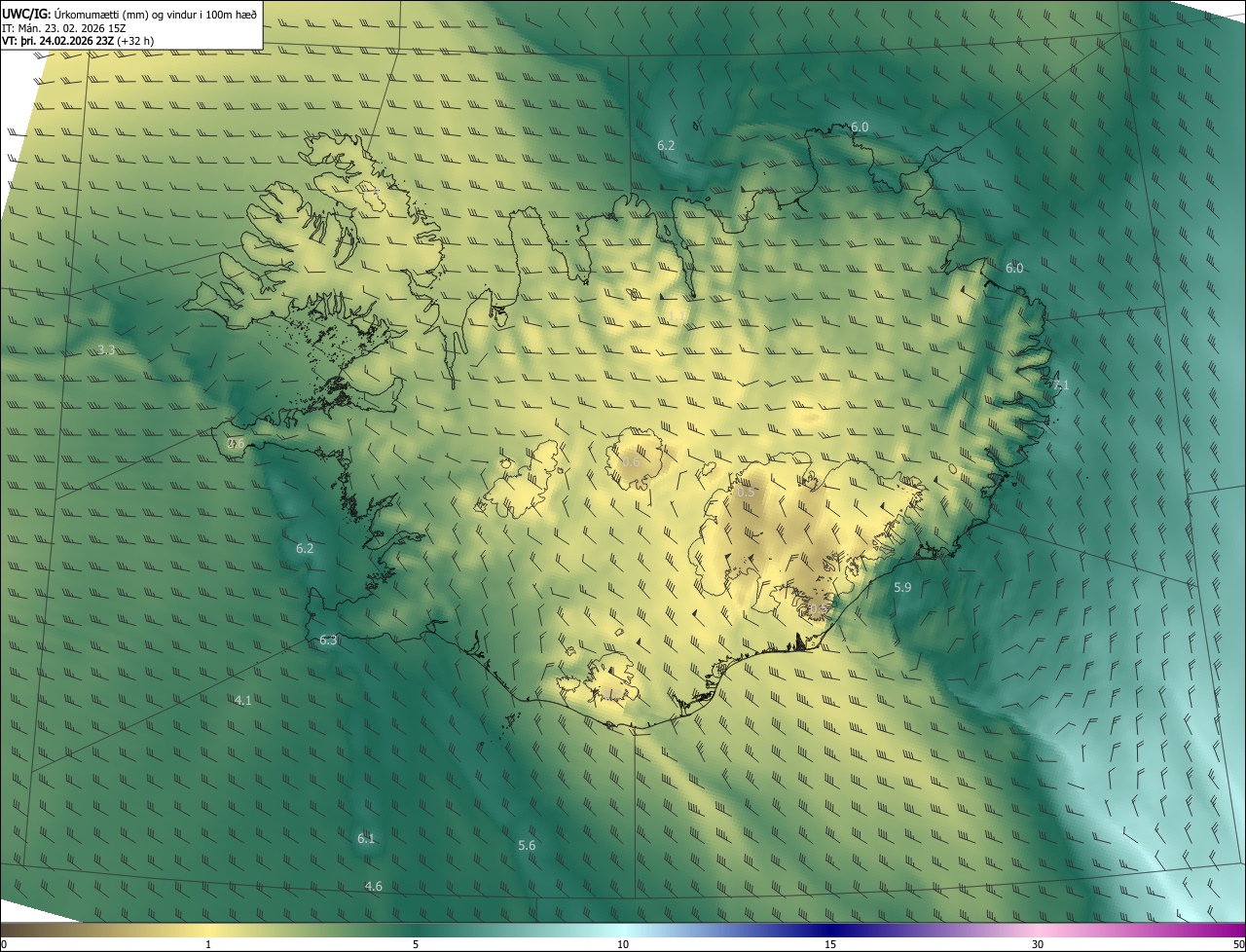Click the 7.1 value label on the map

tap(1061, 385)
